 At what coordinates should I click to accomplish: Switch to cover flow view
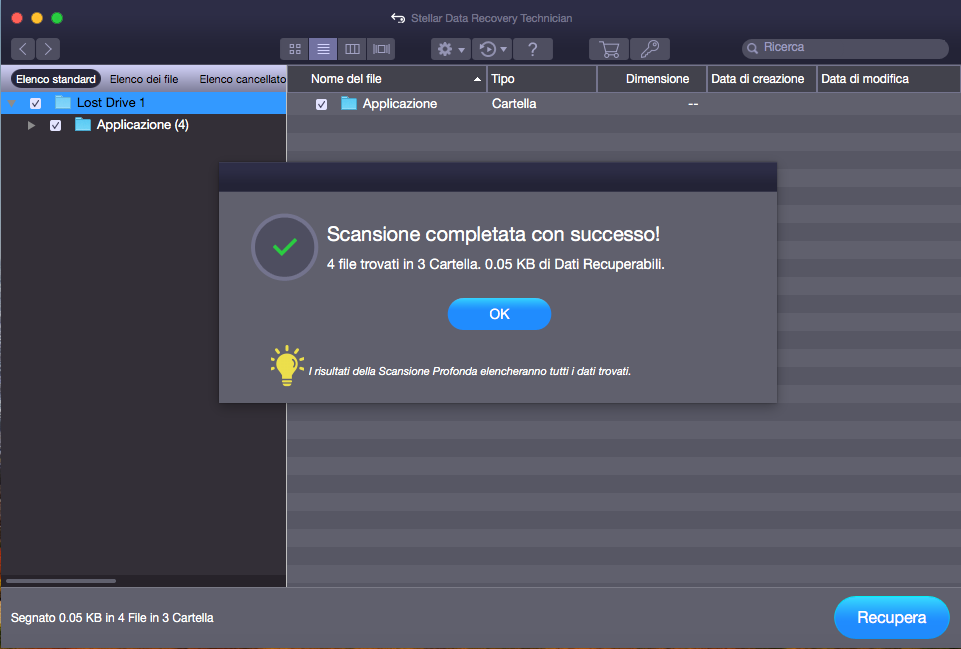click(381, 48)
